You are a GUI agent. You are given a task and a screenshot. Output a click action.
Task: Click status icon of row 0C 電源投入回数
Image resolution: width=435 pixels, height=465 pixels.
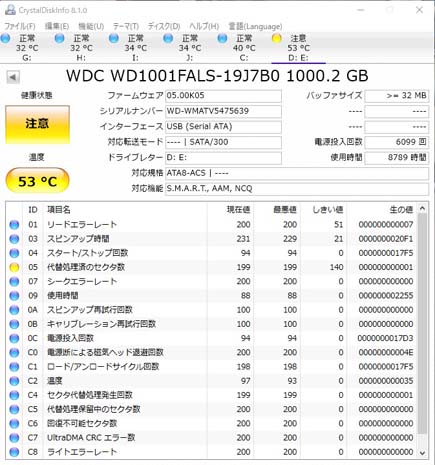point(14,338)
